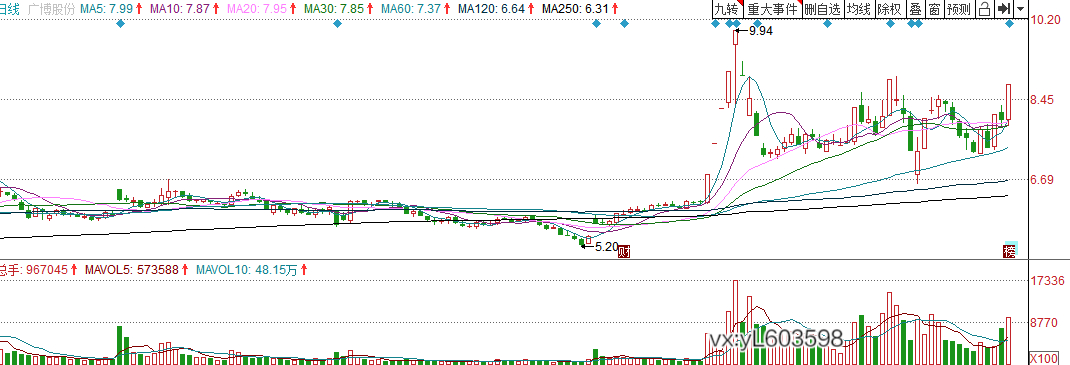The image size is (1070, 365).
Task: Click the 9.94 high price annotation
Action: [761, 31]
